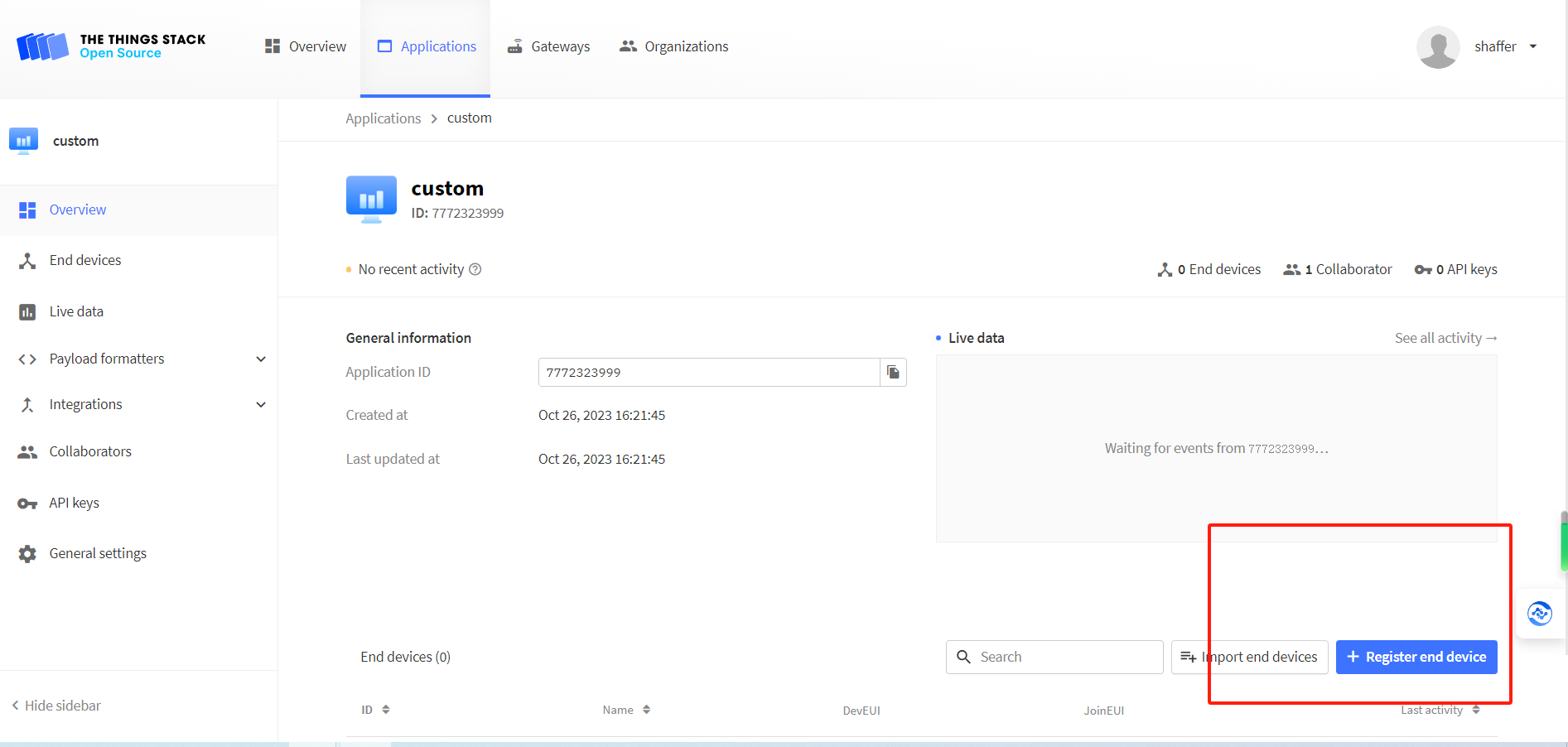Screen dimensions: 1568x747
Task: Go to Live data in sidebar
Action: point(76,312)
